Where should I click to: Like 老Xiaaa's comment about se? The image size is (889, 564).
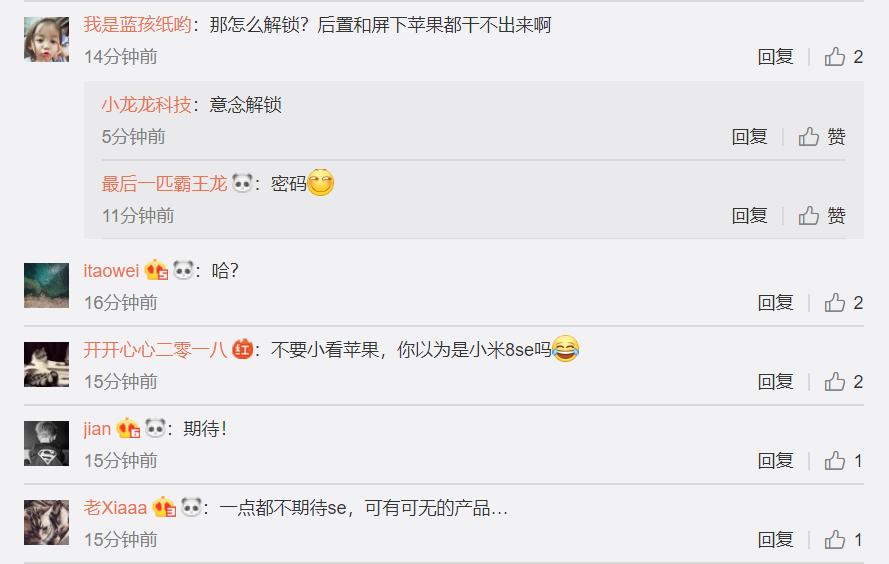[843, 539]
